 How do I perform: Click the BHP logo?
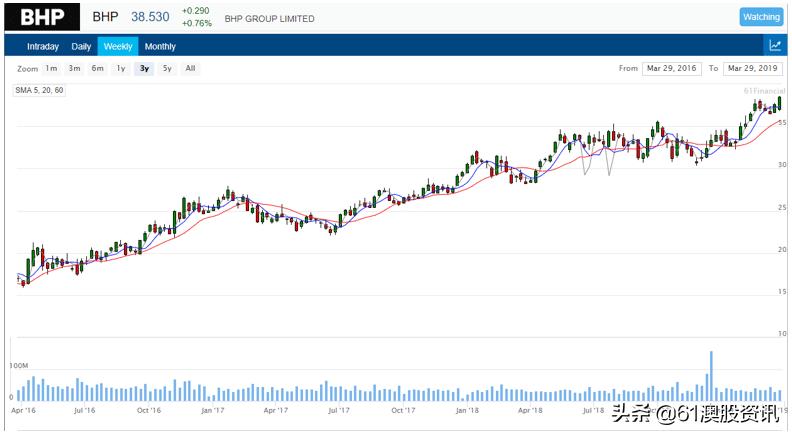[42, 17]
